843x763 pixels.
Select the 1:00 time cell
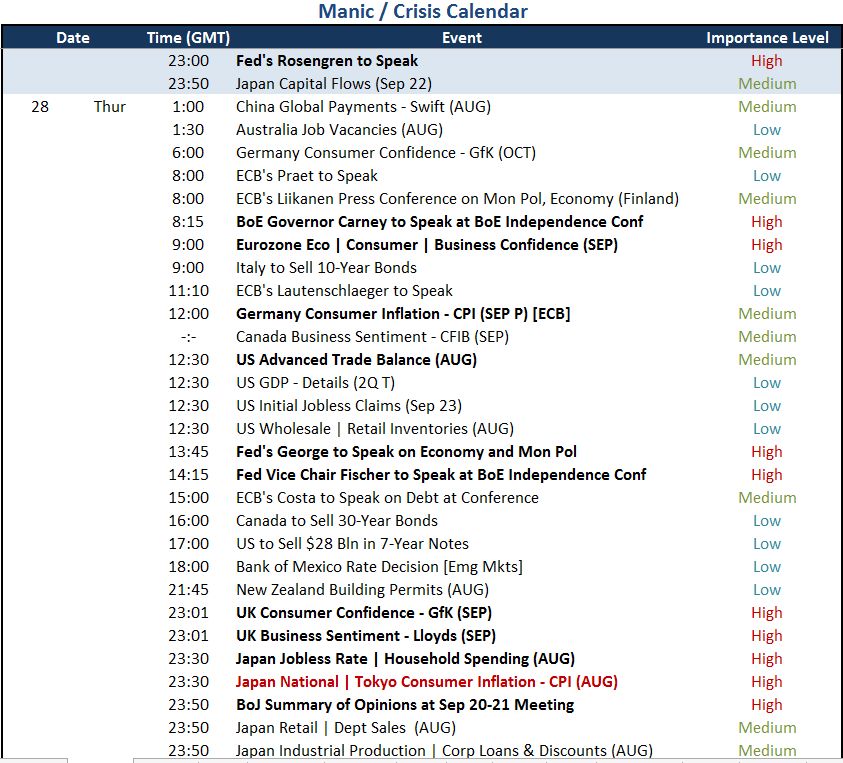pyautogui.click(x=188, y=106)
